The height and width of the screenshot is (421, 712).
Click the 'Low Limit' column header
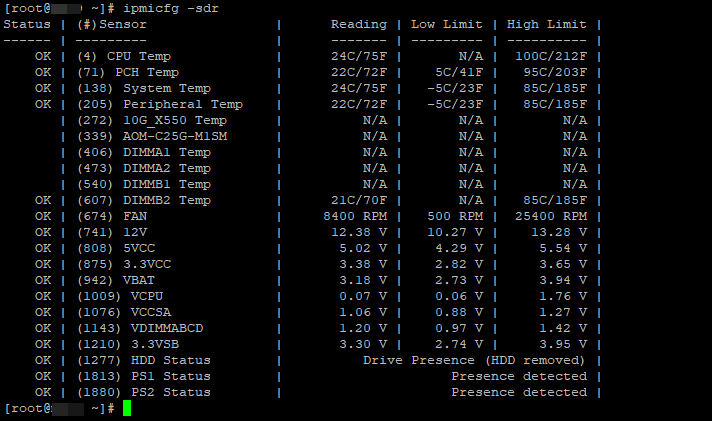coord(447,24)
